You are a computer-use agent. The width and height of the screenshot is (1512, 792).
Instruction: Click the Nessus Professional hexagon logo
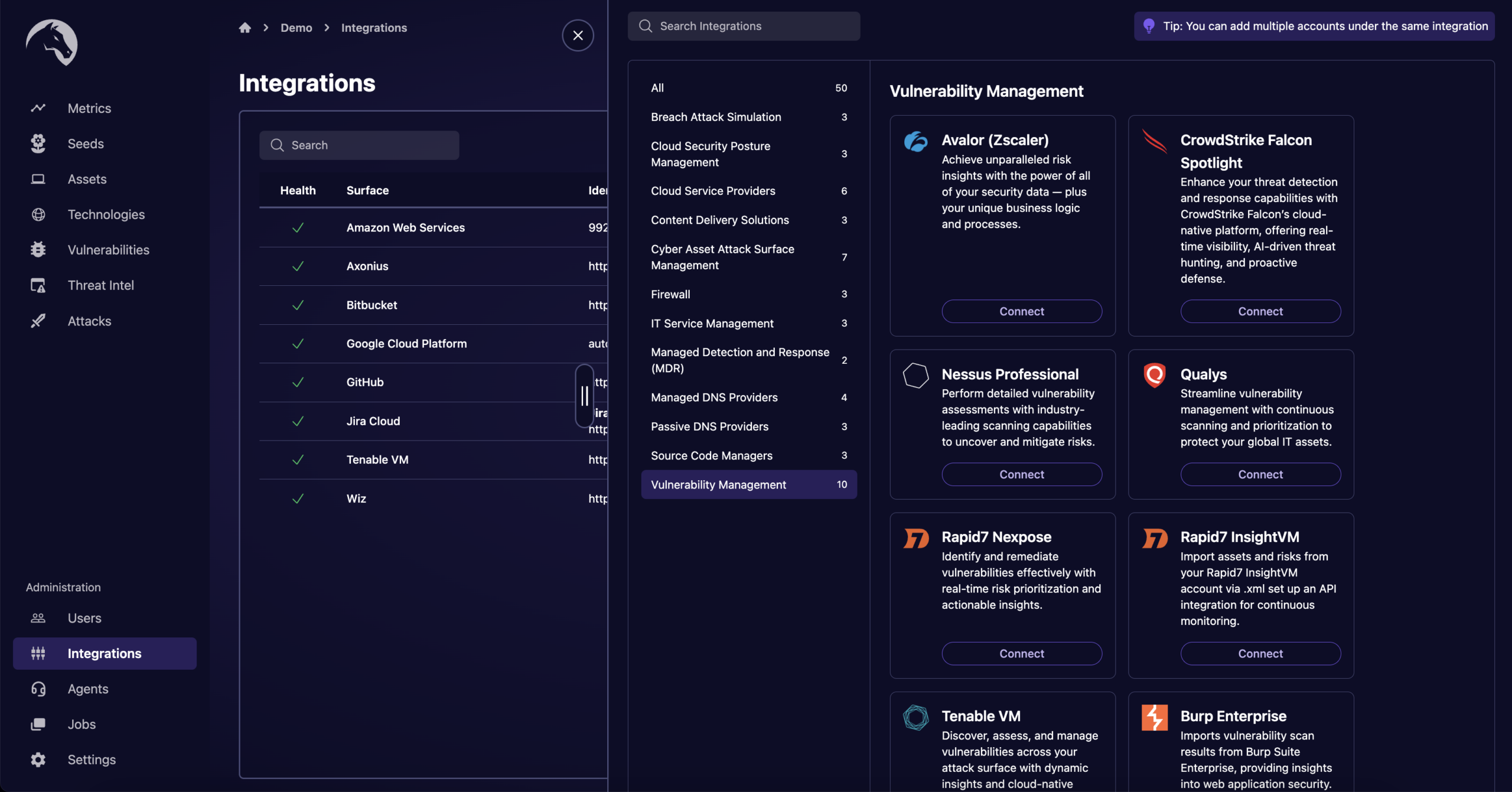[x=916, y=376]
